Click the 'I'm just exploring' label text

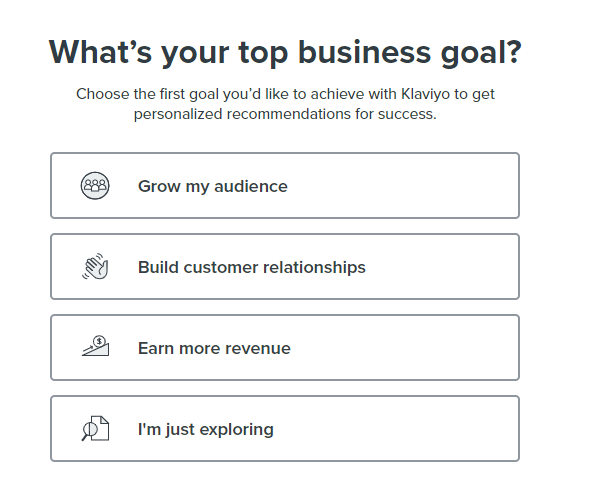[x=206, y=429]
